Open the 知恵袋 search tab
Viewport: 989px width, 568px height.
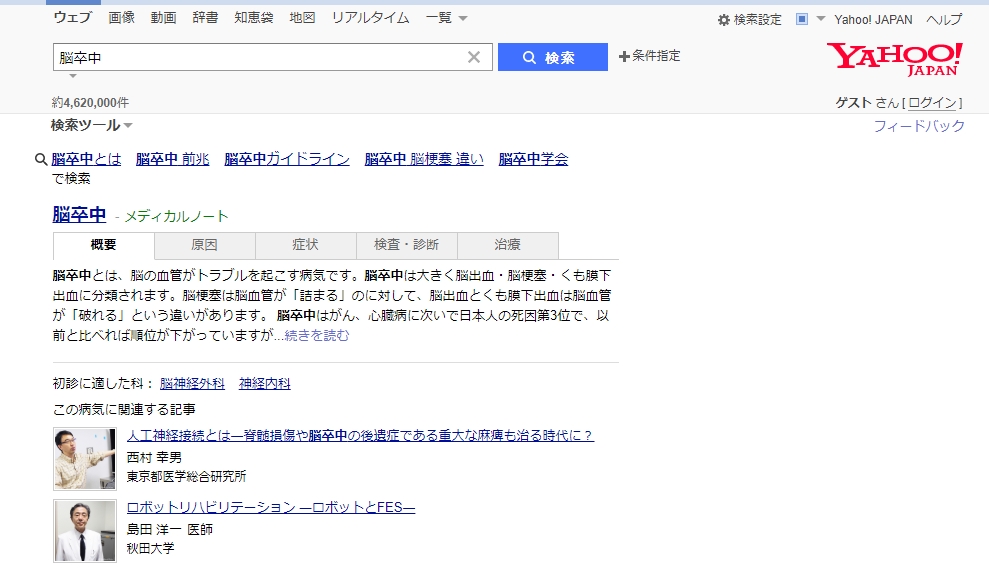coord(254,18)
